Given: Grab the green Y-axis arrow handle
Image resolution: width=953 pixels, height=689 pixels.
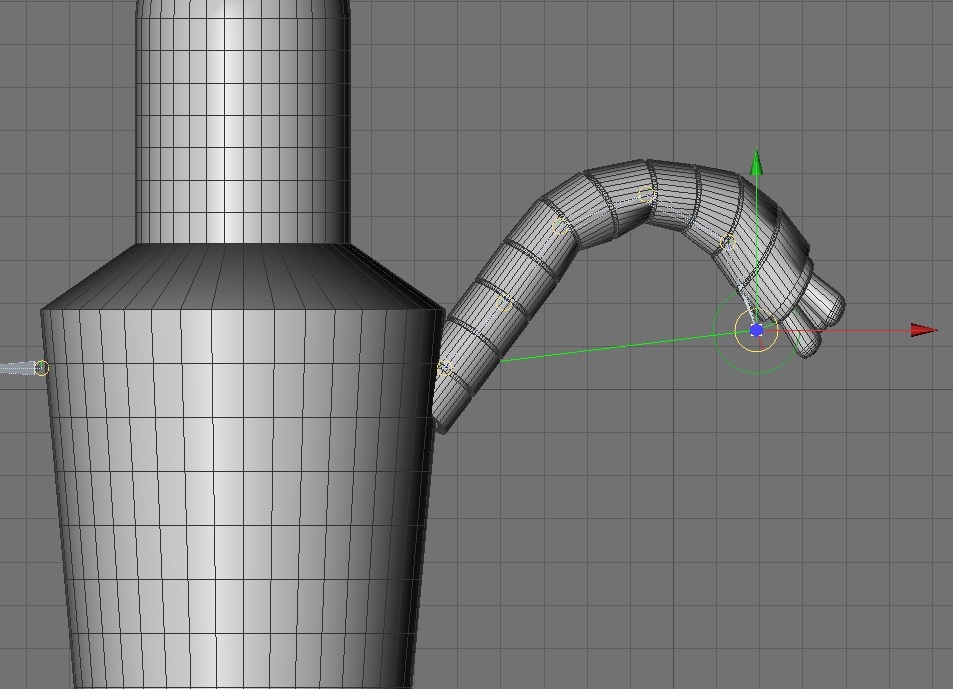Looking at the screenshot, I should tap(757, 162).
